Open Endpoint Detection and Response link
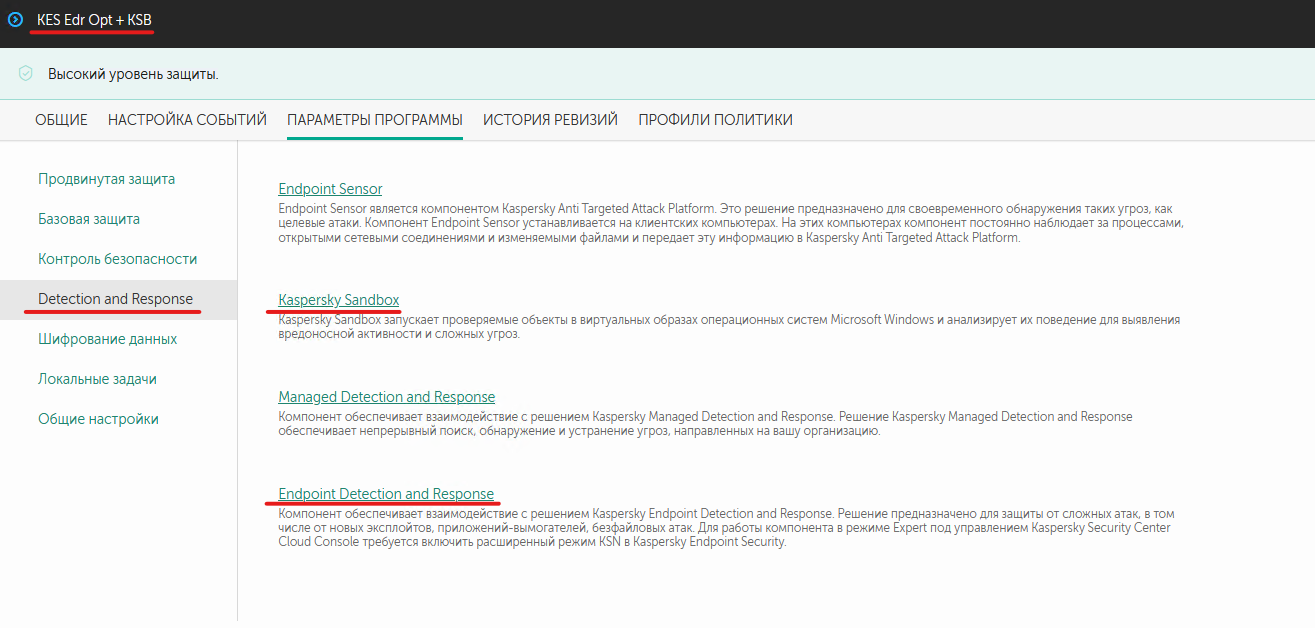This screenshot has height=628, width=1315. (386, 494)
